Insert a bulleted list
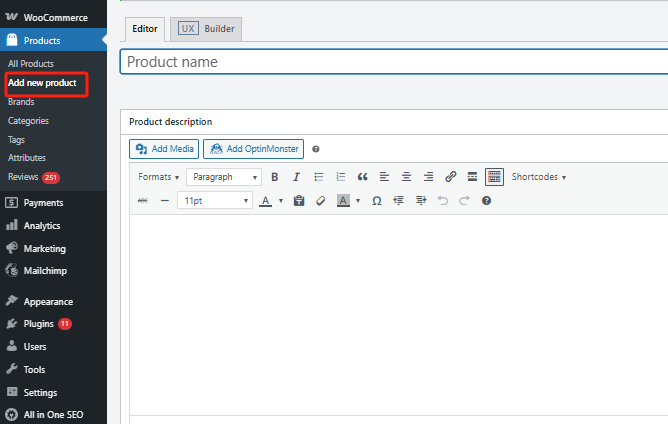This screenshot has height=424, width=668. click(x=319, y=177)
